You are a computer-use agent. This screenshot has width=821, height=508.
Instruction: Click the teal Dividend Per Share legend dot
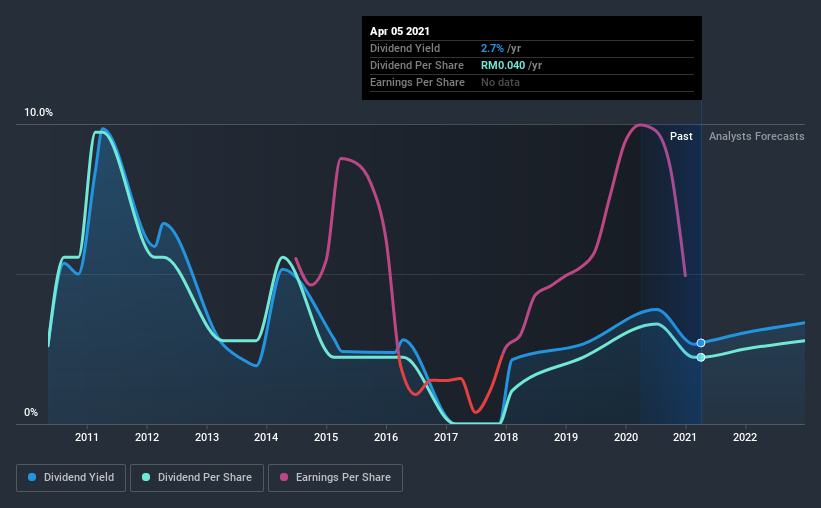146,477
